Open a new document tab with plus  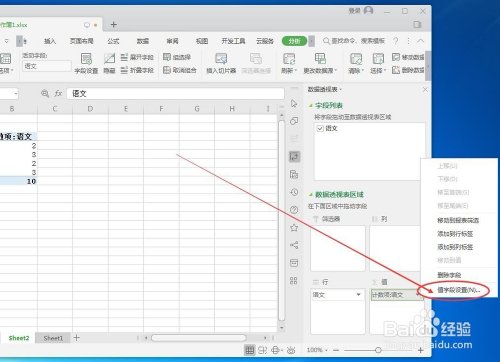pyautogui.click(x=113, y=25)
